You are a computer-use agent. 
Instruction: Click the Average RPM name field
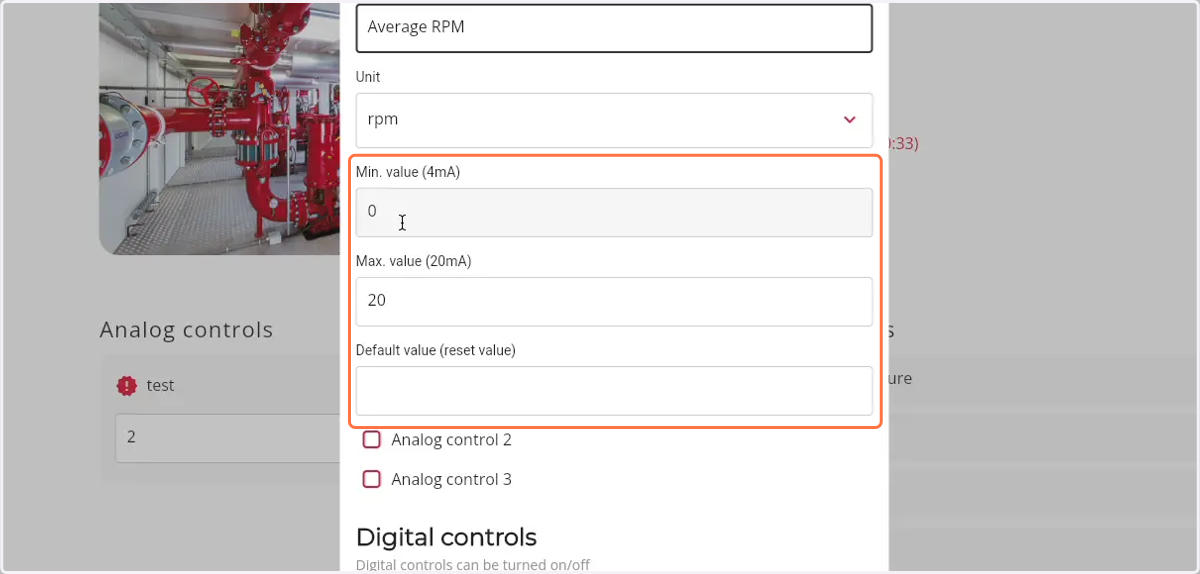point(614,27)
